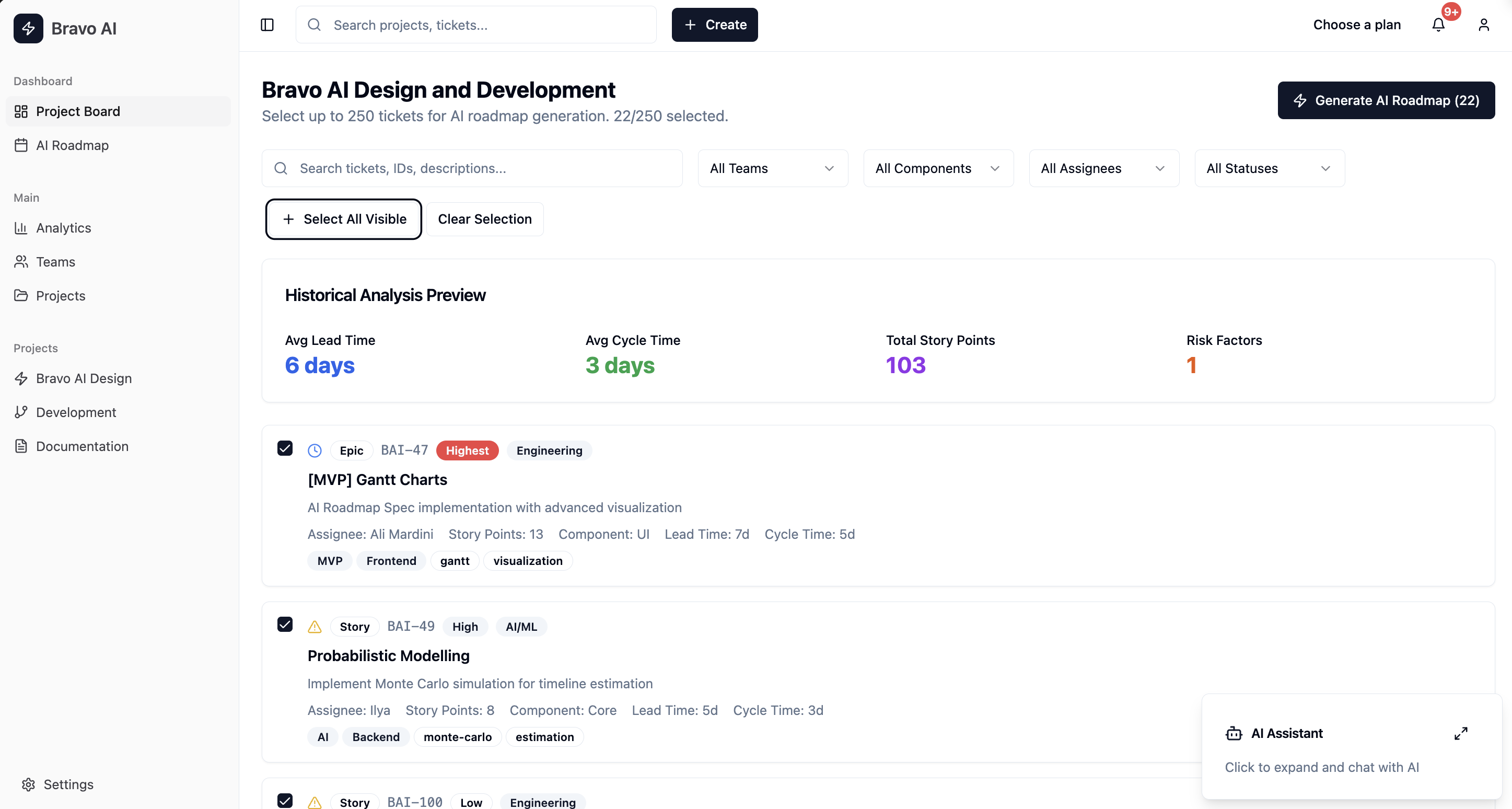The height and width of the screenshot is (809, 1512).
Task: Open the user profile icon
Action: (1483, 25)
